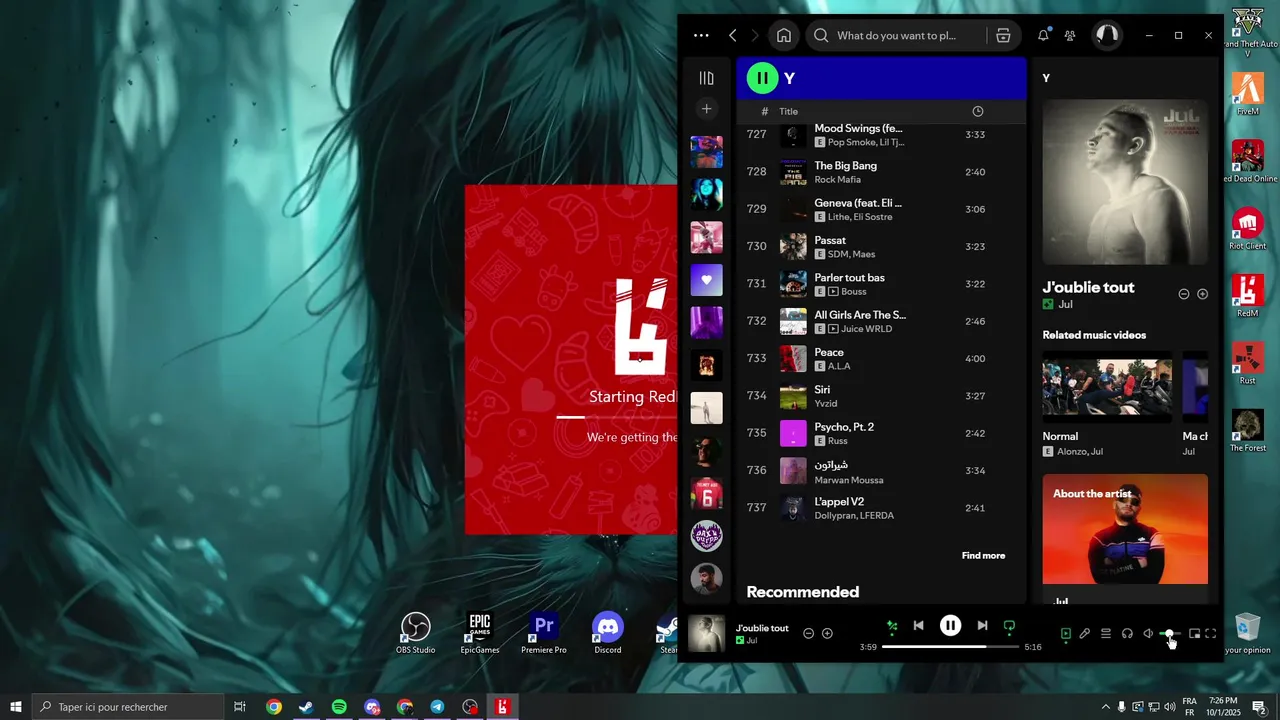Open the miniplayer
1280x720 pixels.
point(1194,633)
